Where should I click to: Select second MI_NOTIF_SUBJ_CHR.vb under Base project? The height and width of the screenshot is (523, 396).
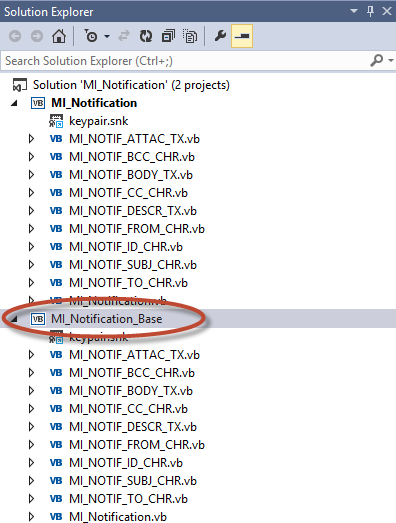coord(133,481)
